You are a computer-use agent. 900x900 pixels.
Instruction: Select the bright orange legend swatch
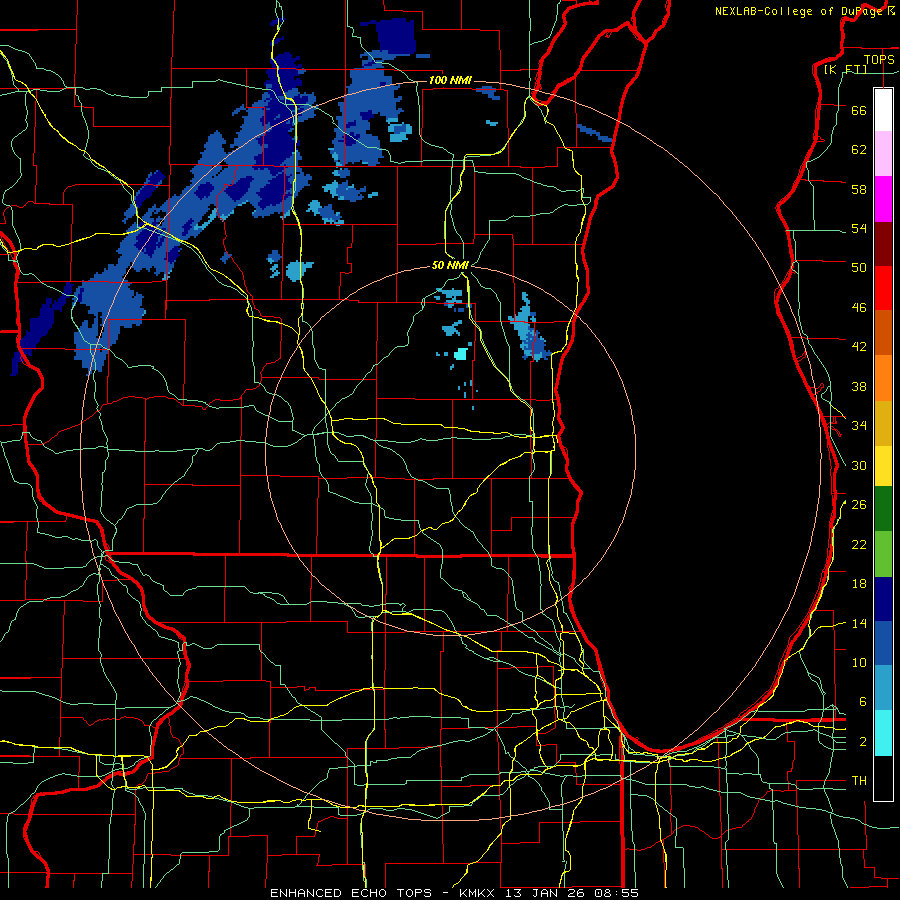point(883,378)
